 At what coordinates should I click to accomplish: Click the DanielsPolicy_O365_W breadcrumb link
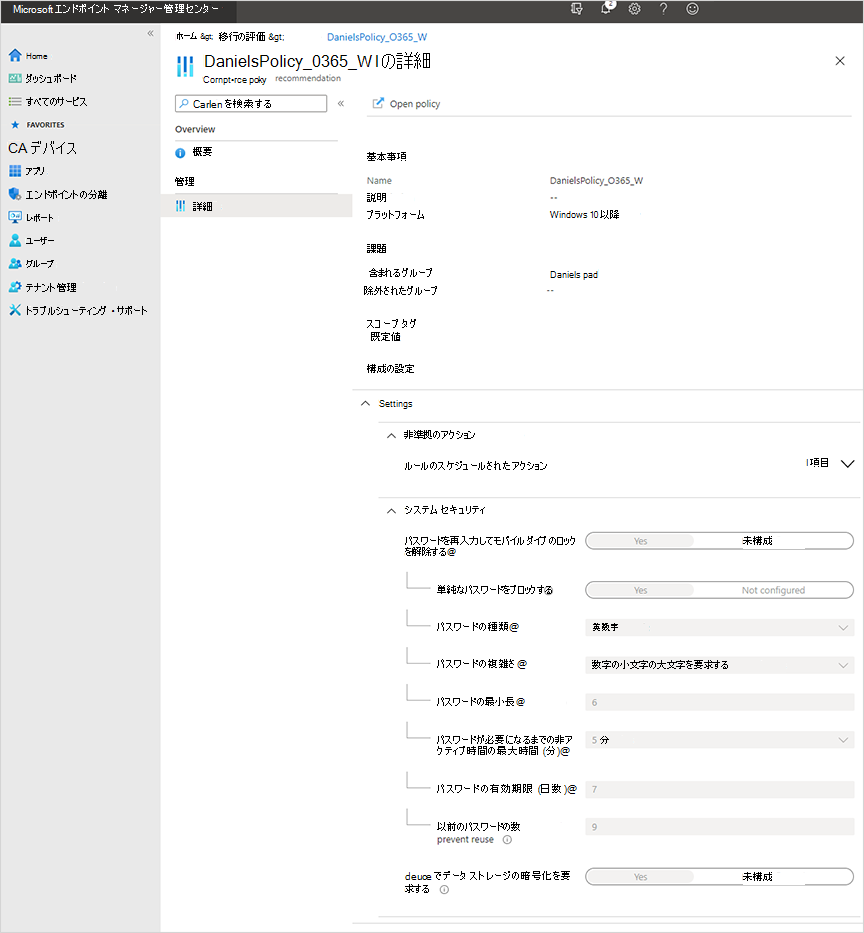coord(377,37)
